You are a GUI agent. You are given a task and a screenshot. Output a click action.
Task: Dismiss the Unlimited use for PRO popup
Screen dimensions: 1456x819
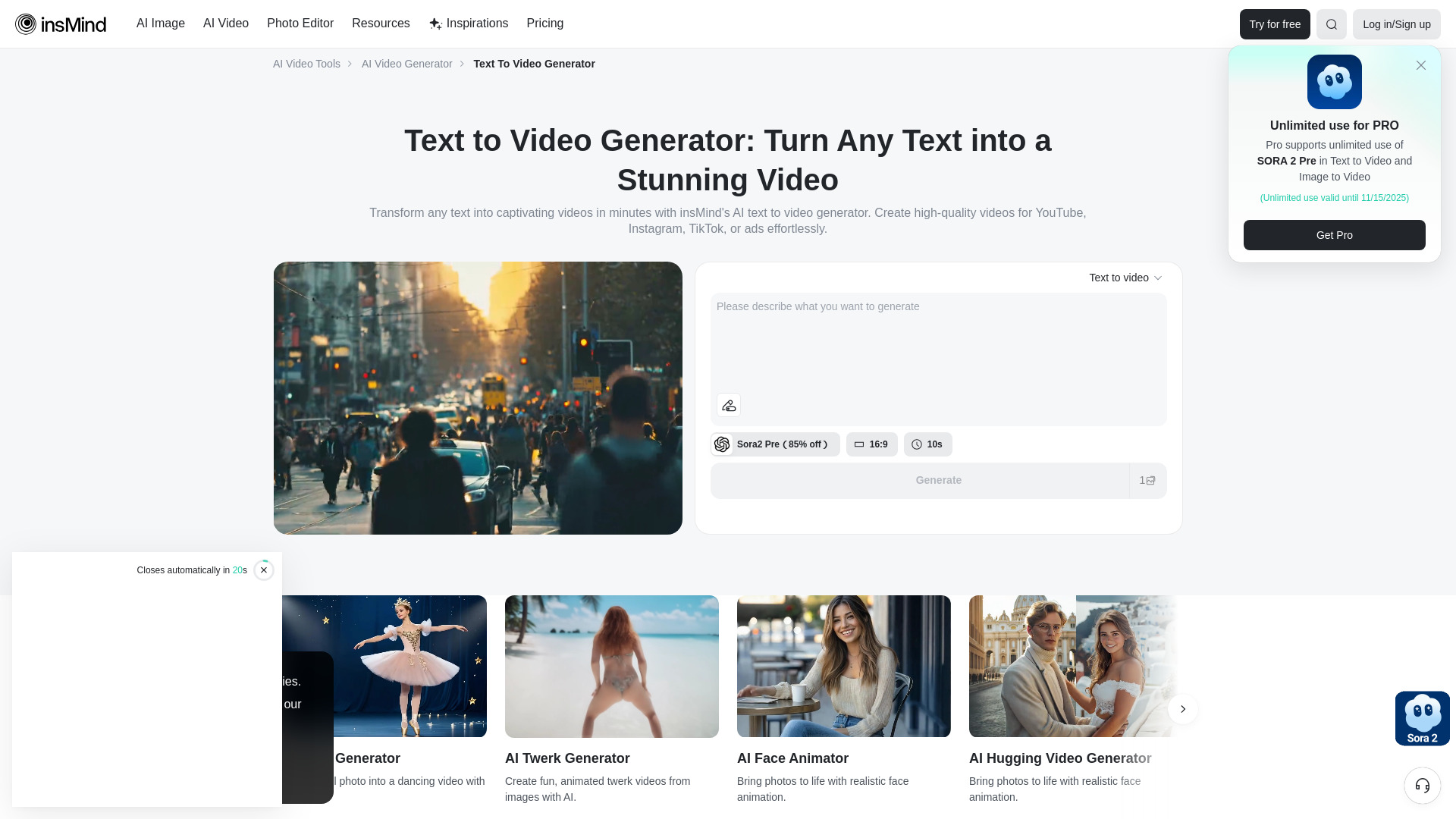(x=1421, y=65)
